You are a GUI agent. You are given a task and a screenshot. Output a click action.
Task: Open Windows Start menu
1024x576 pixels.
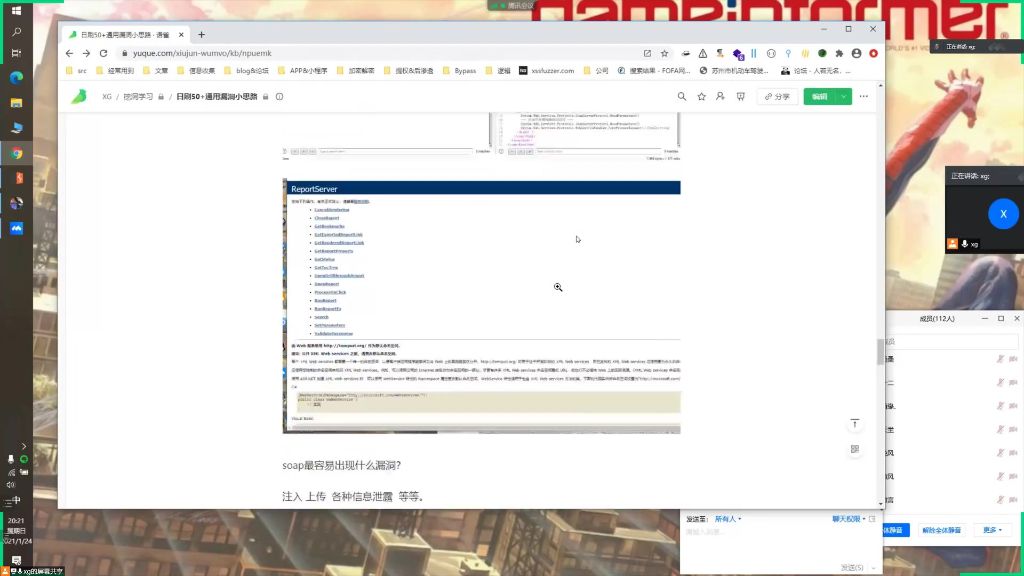pos(16,11)
